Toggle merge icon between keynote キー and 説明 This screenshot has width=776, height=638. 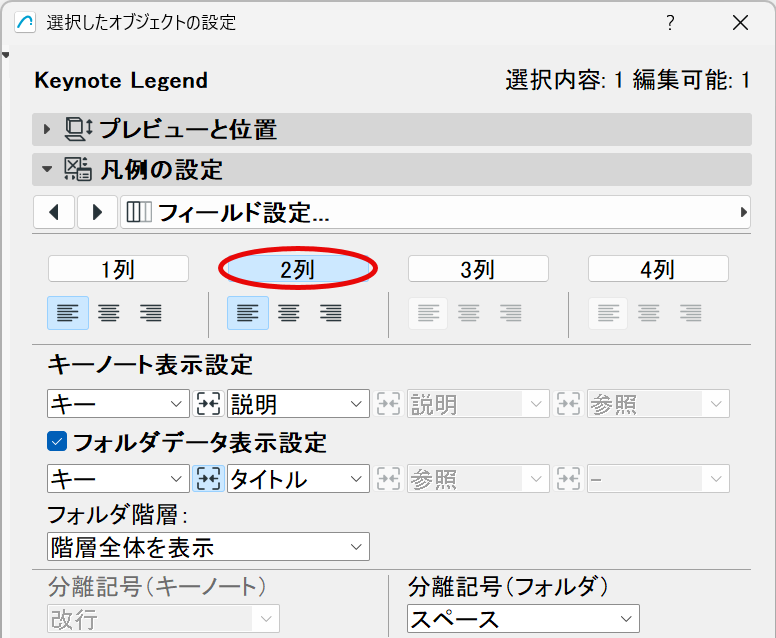click(x=208, y=404)
